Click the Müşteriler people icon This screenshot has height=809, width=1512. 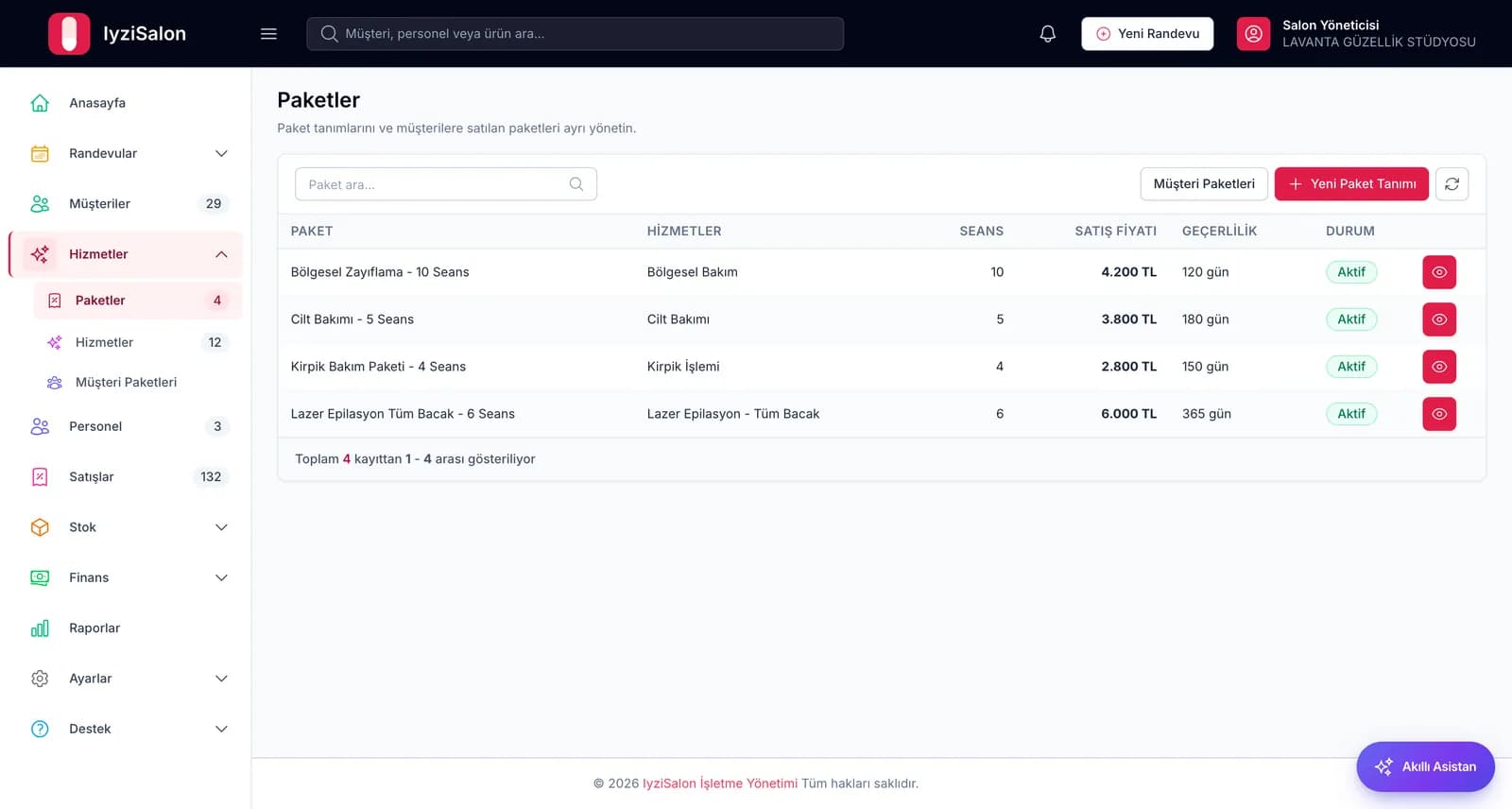tap(40, 204)
